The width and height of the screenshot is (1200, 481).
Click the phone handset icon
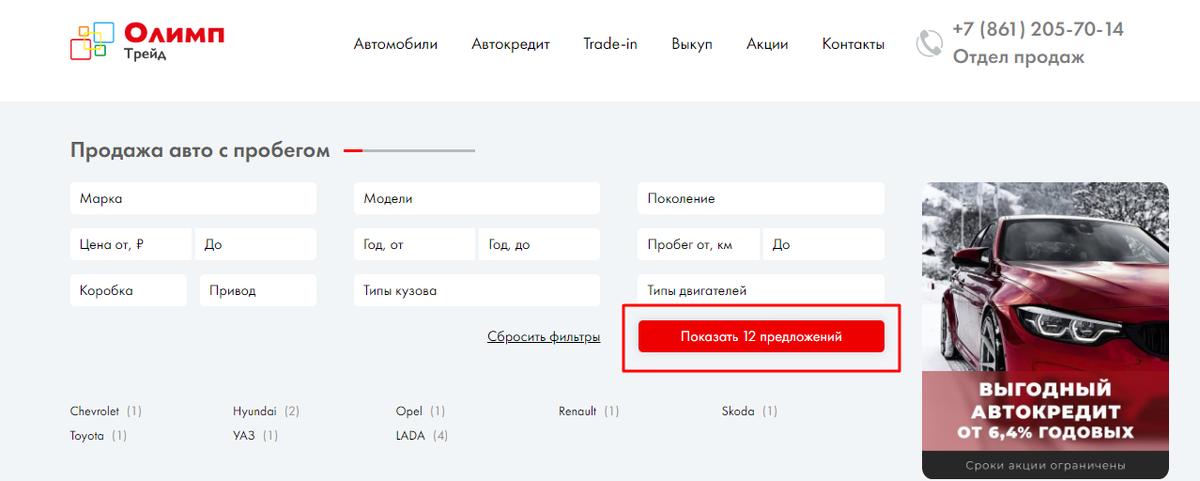pyautogui.click(x=929, y=43)
